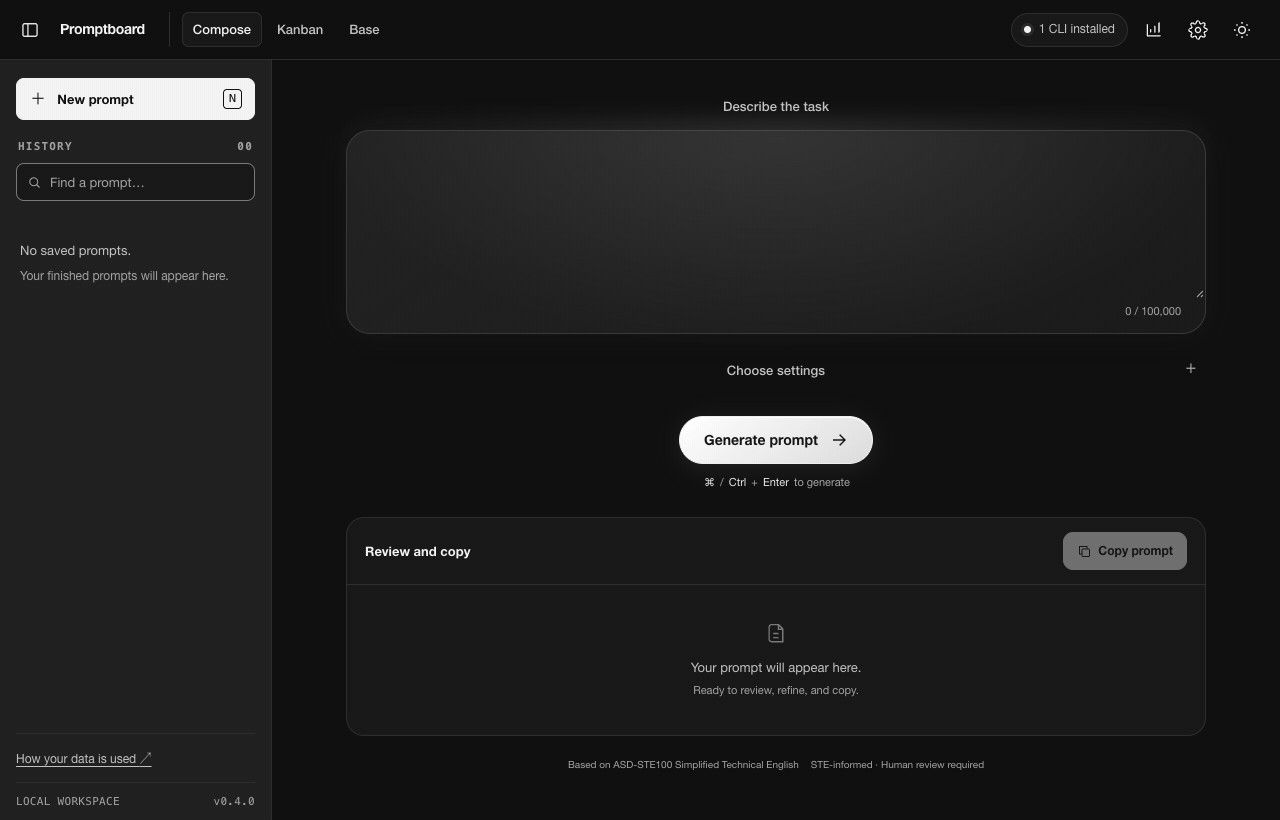Viewport: 1280px width, 820px height.
Task: Switch to the Compose tab
Action: (x=222, y=30)
